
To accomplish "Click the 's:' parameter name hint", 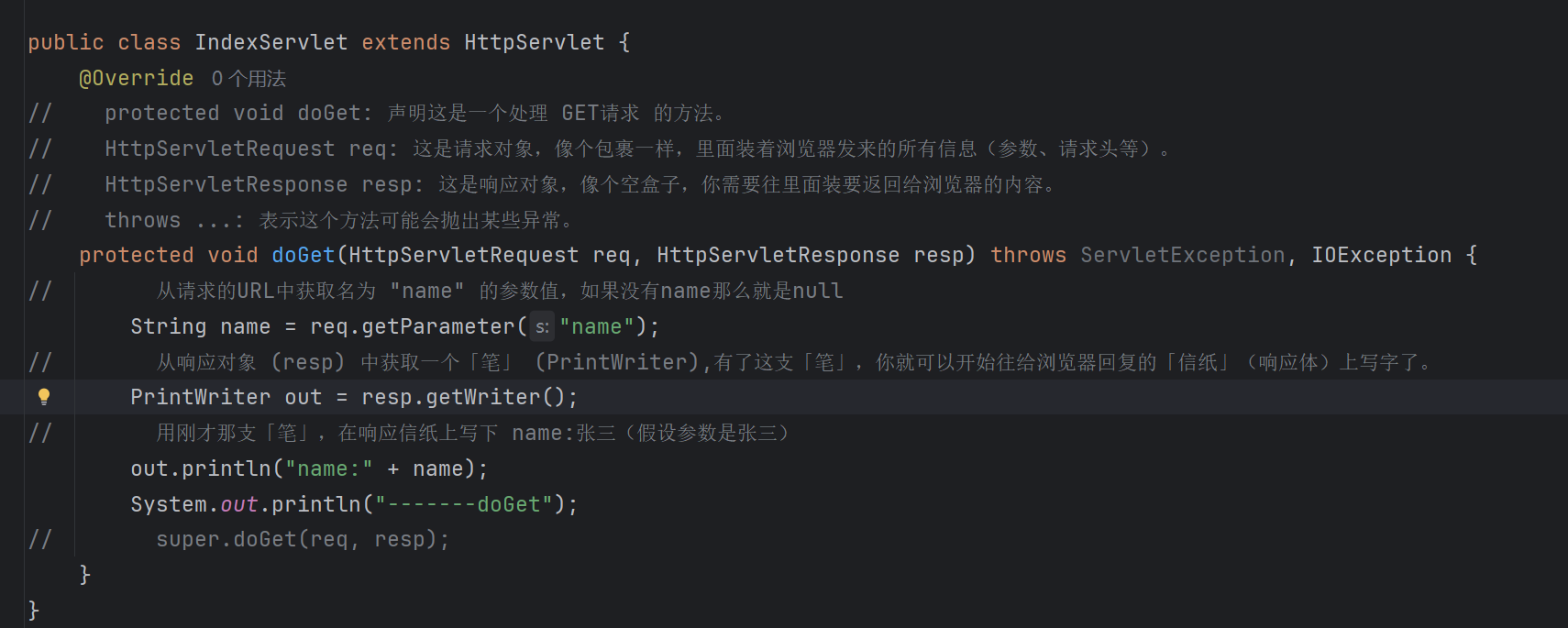I will tap(542, 327).
